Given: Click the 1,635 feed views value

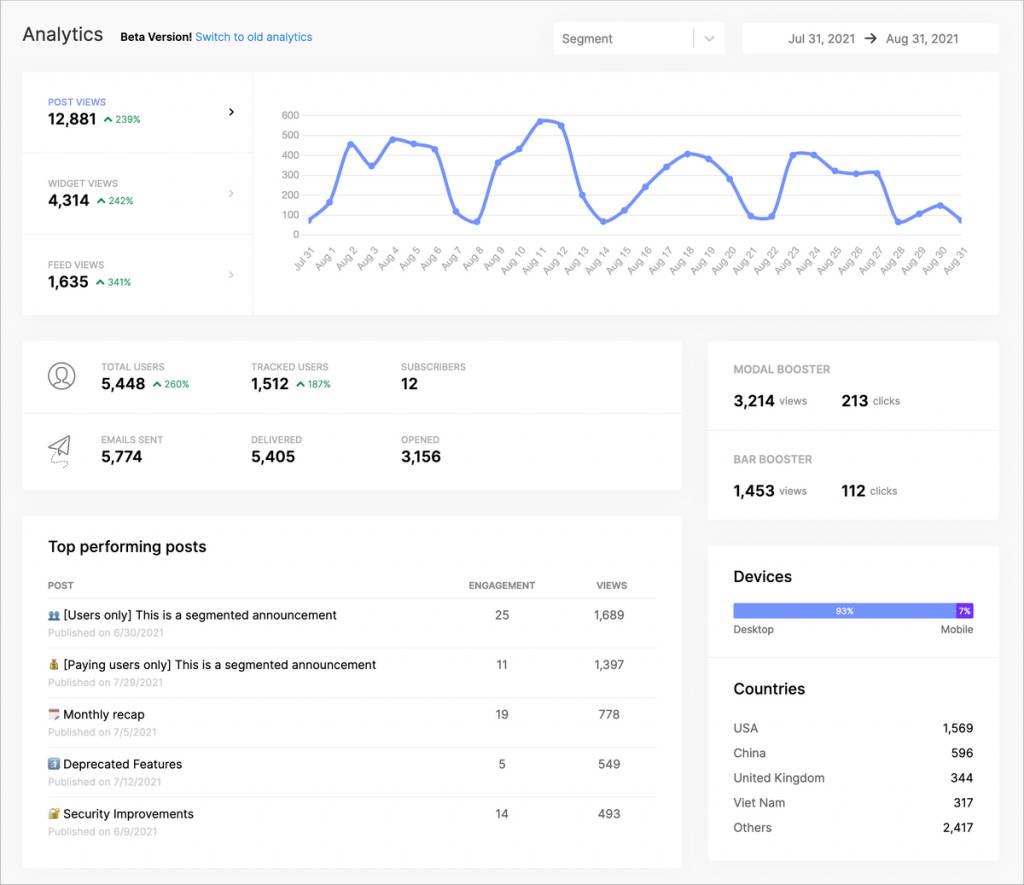Looking at the screenshot, I should click(x=68, y=282).
